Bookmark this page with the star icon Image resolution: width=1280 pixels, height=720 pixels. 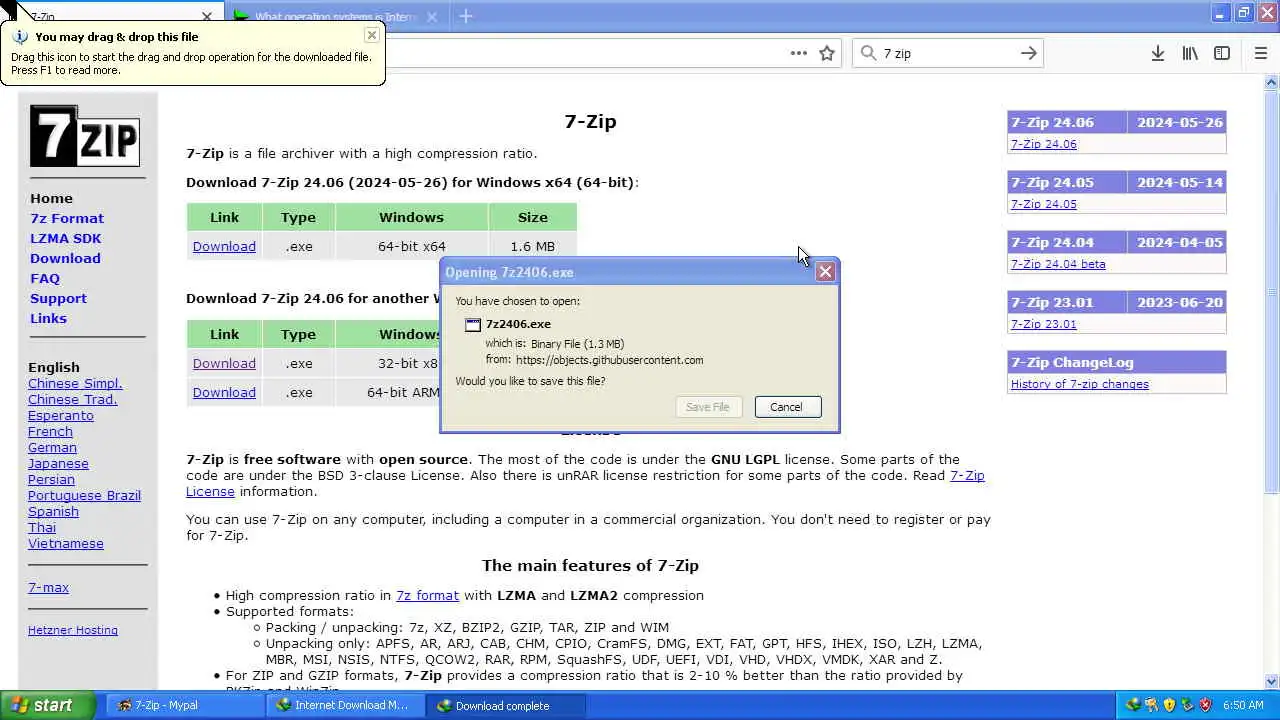[x=827, y=53]
